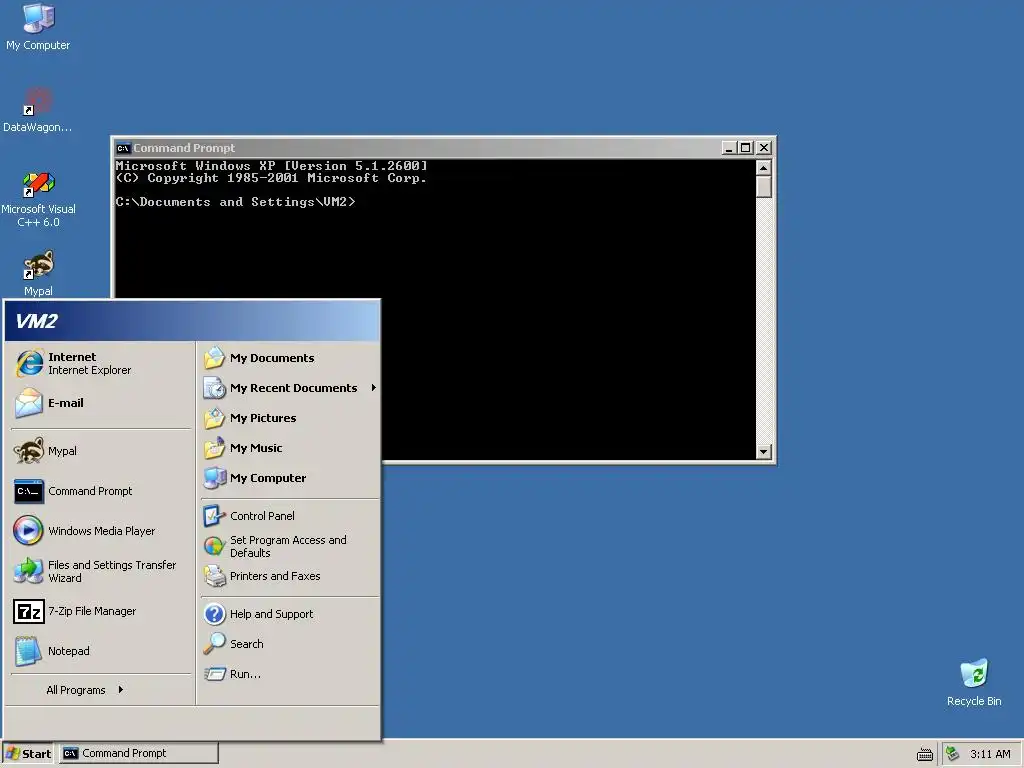Start Windows Media Player from Start menu

coord(101,531)
